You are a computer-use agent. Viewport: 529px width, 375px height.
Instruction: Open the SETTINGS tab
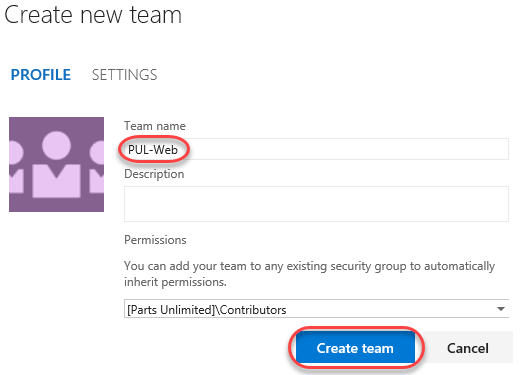[x=124, y=75]
